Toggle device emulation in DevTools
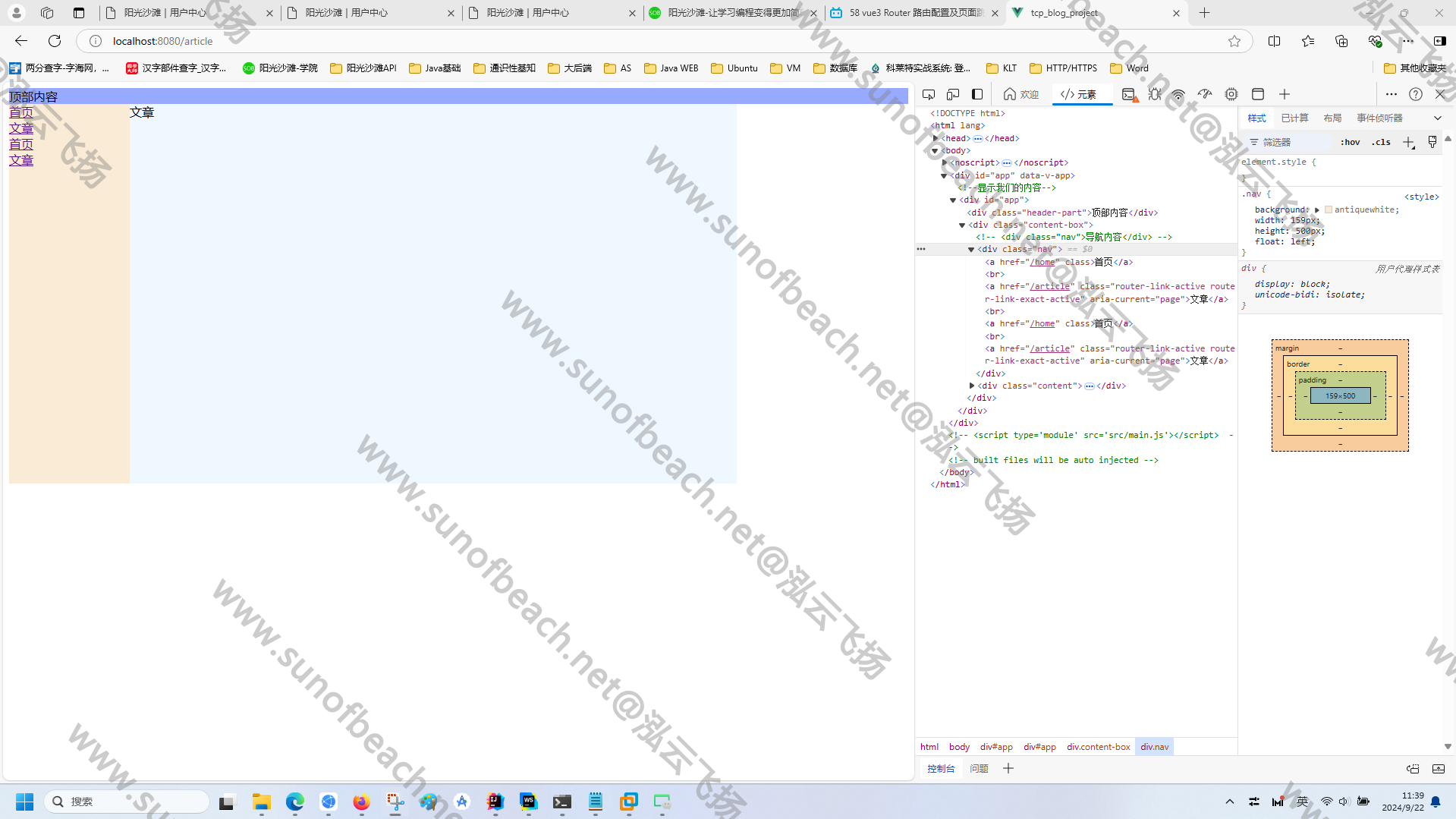 (953, 94)
